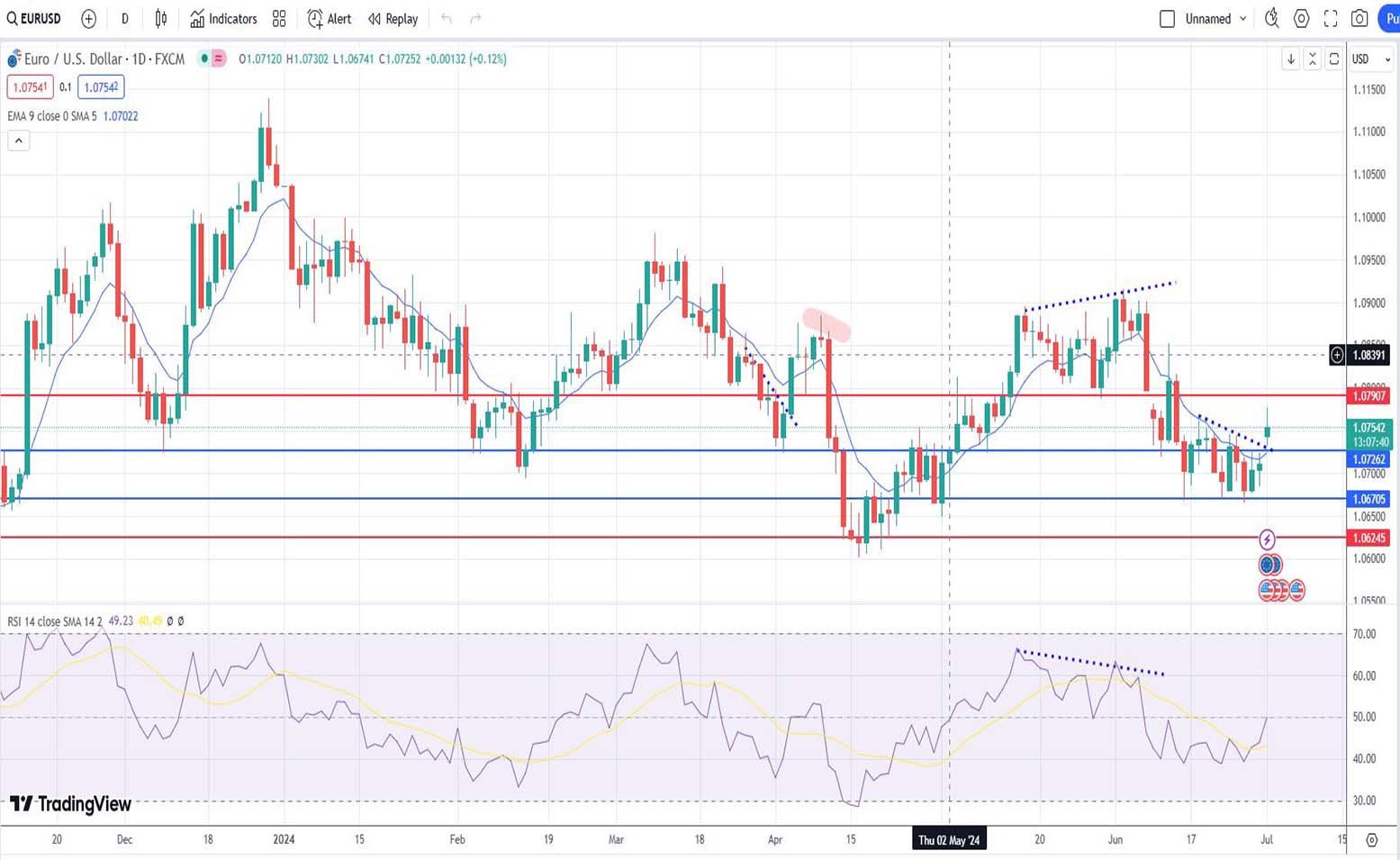Open time axis settings gear at bottom right
The height and width of the screenshot is (860, 1400).
pyautogui.click(x=1371, y=839)
